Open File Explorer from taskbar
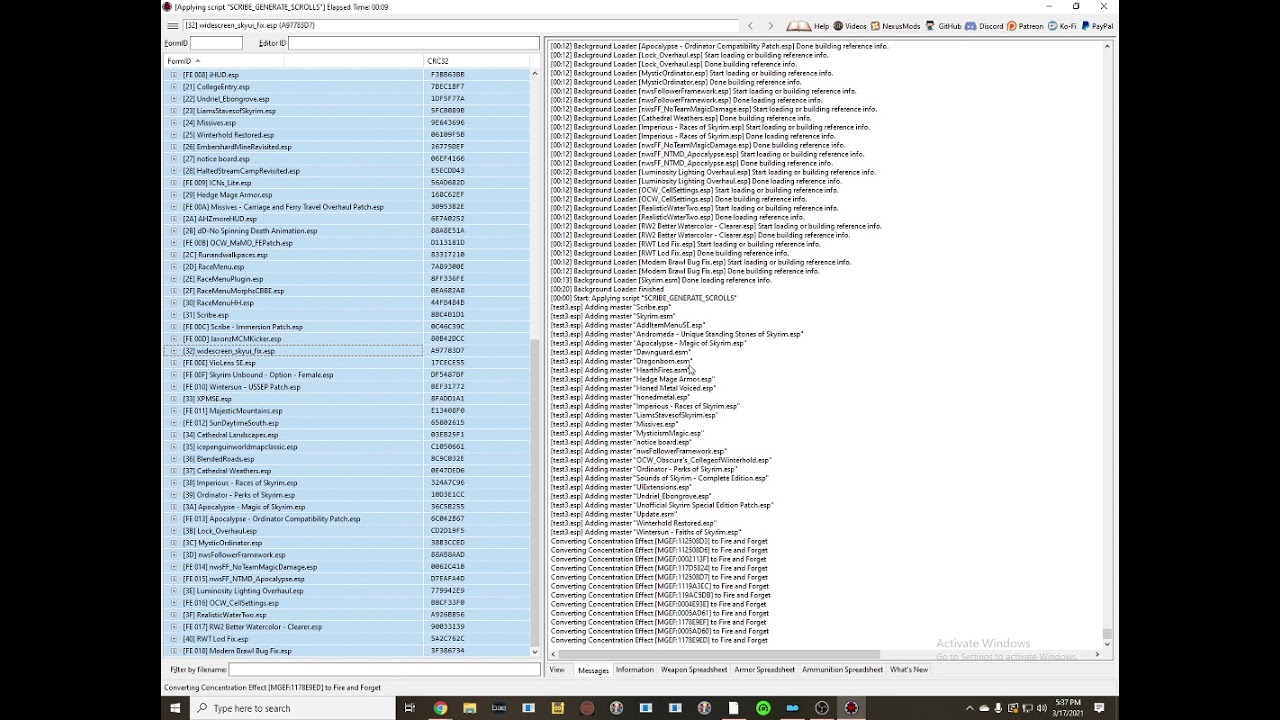Screen dimensions: 1280x720 [x=469, y=708]
